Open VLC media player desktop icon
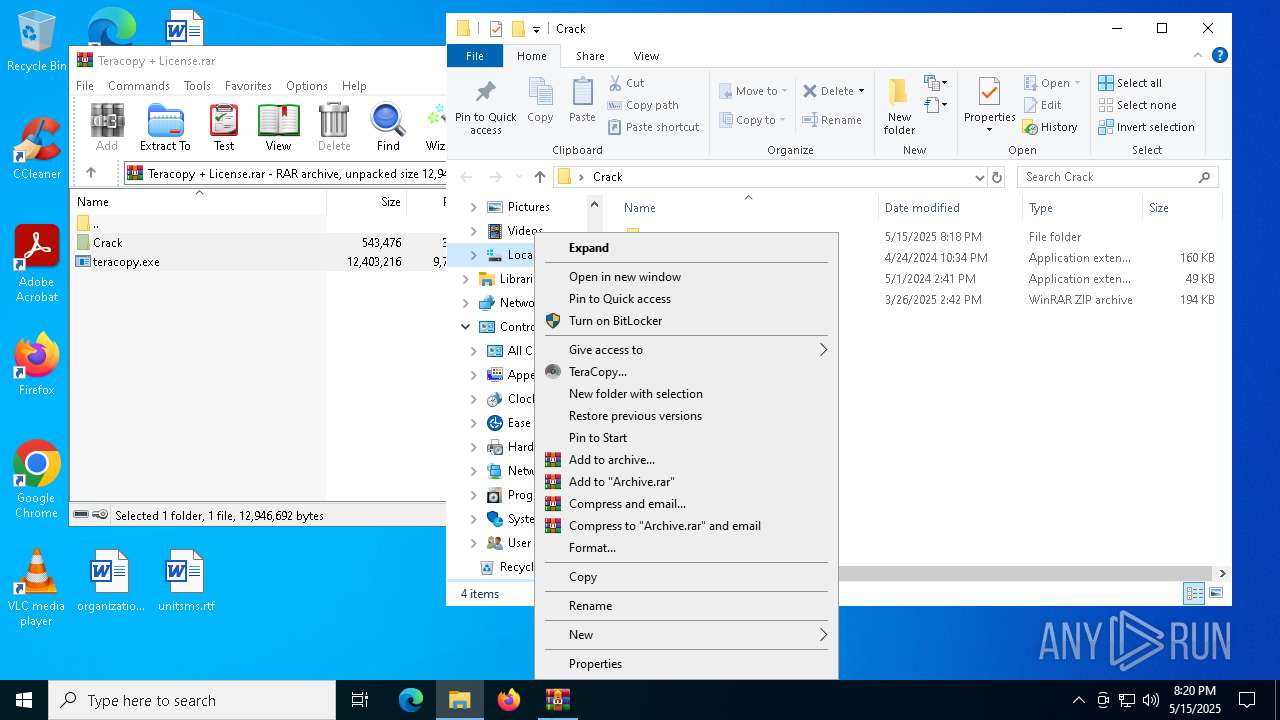The image size is (1280, 720). [37, 588]
